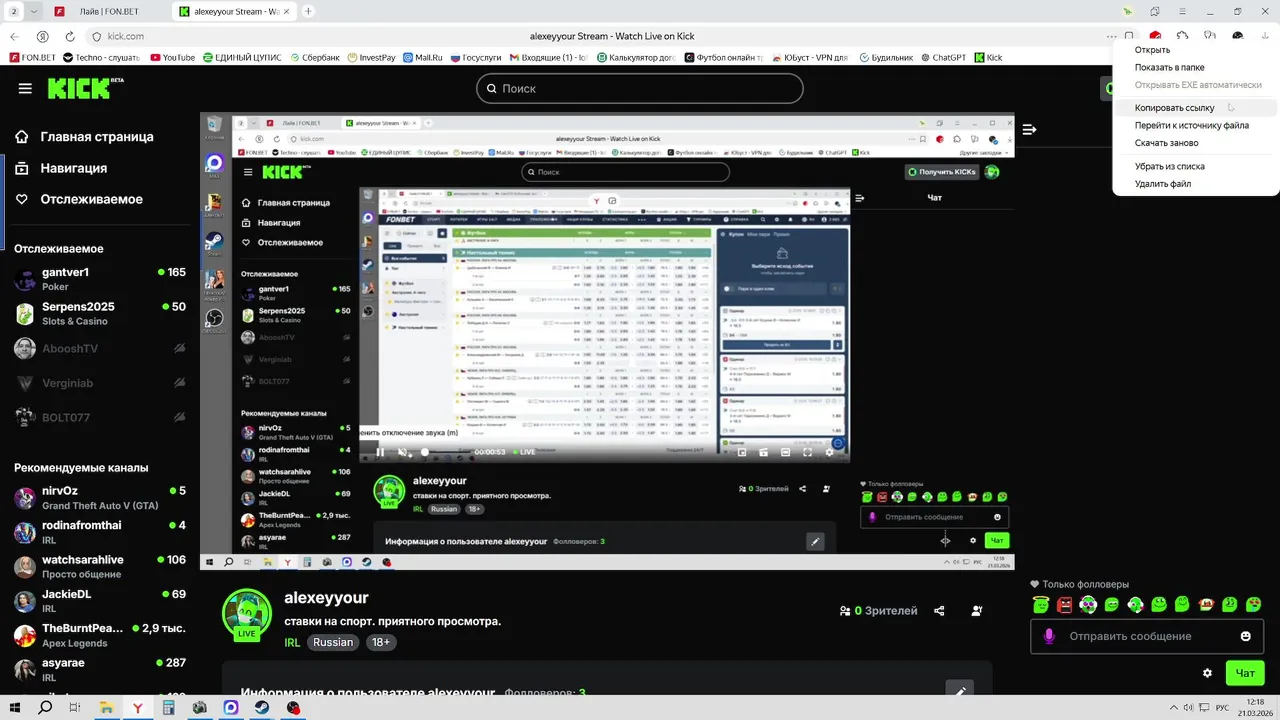Image resolution: width=1280 pixels, height=720 pixels.
Task: Insert the heart-eyes frog emote
Action: coord(1088,604)
